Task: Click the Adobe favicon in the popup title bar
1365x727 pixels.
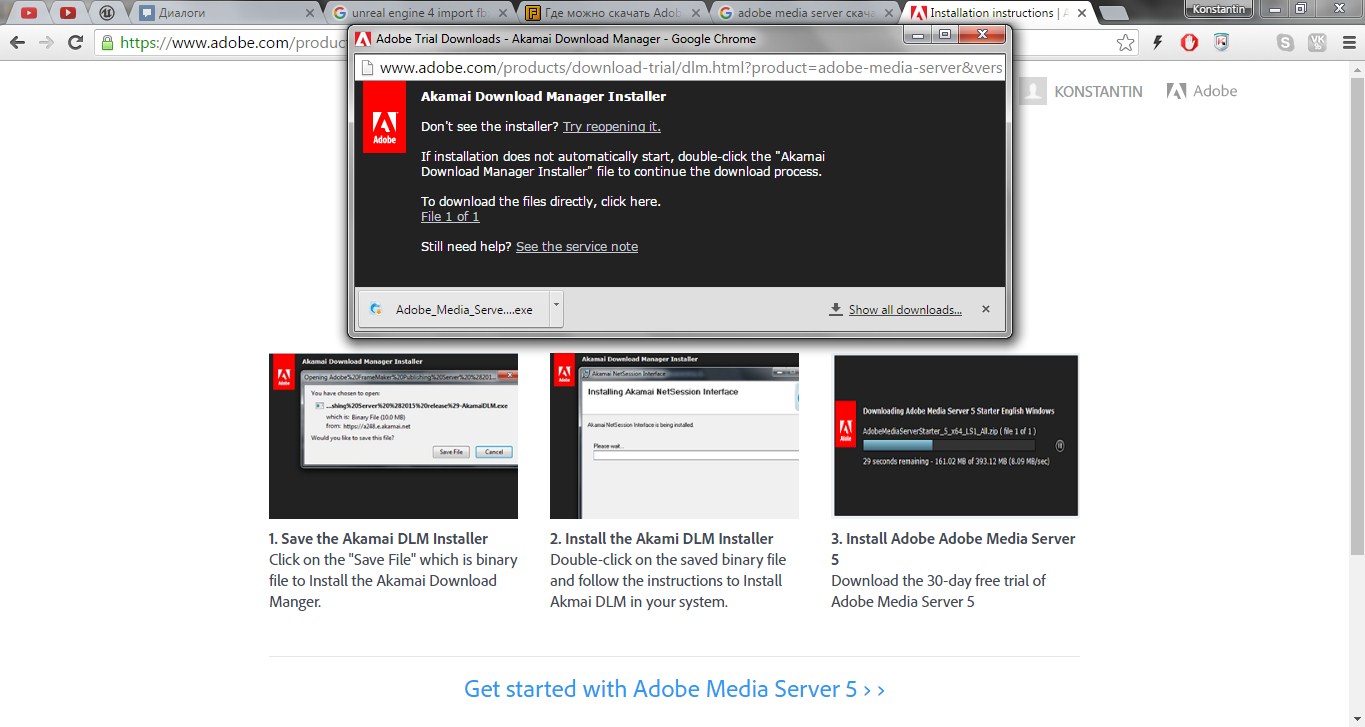Action: click(363, 39)
